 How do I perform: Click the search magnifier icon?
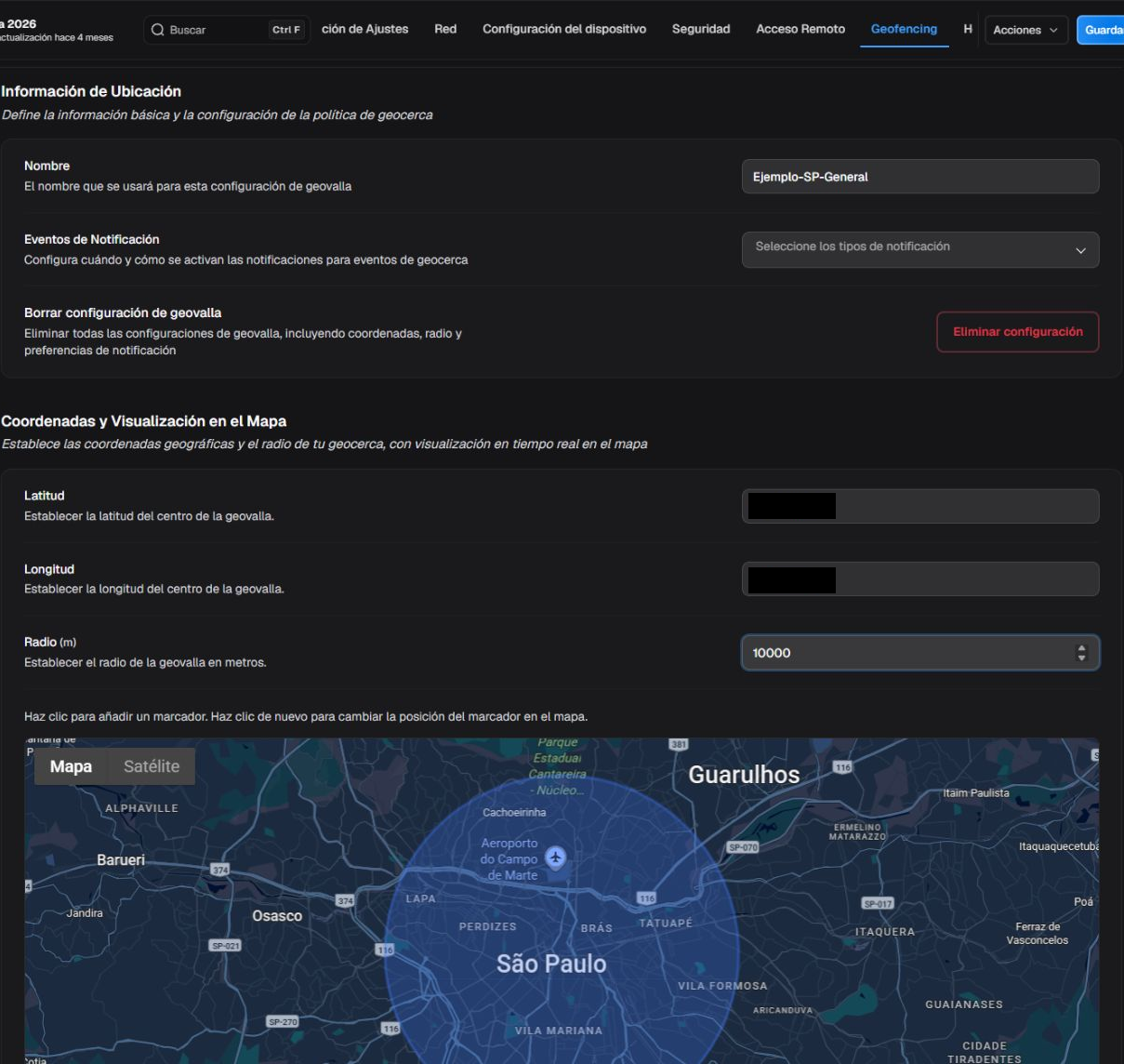click(158, 30)
